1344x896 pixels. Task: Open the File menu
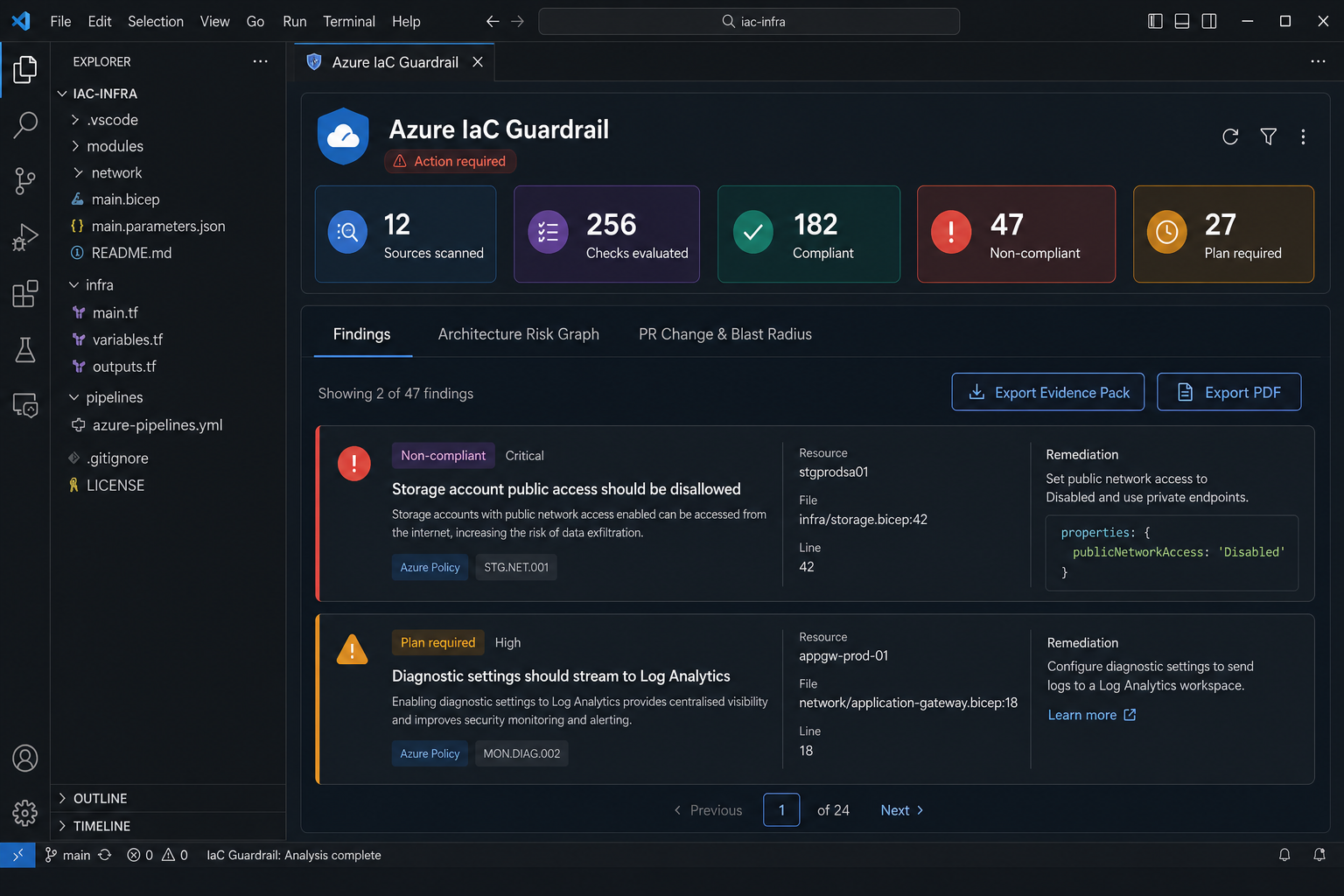(60, 21)
